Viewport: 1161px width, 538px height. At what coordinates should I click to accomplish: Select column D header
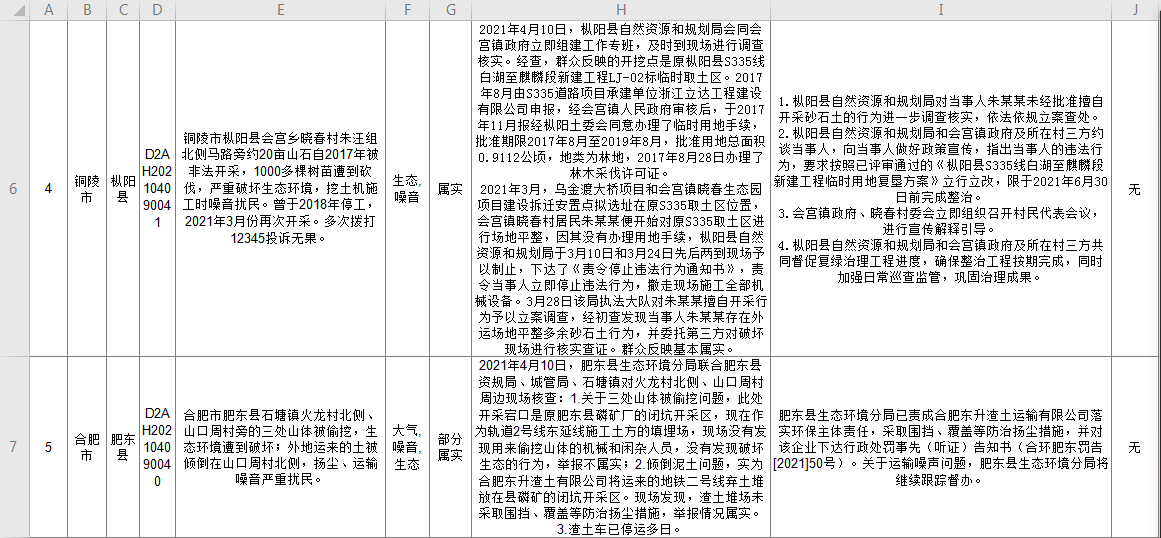[157, 10]
